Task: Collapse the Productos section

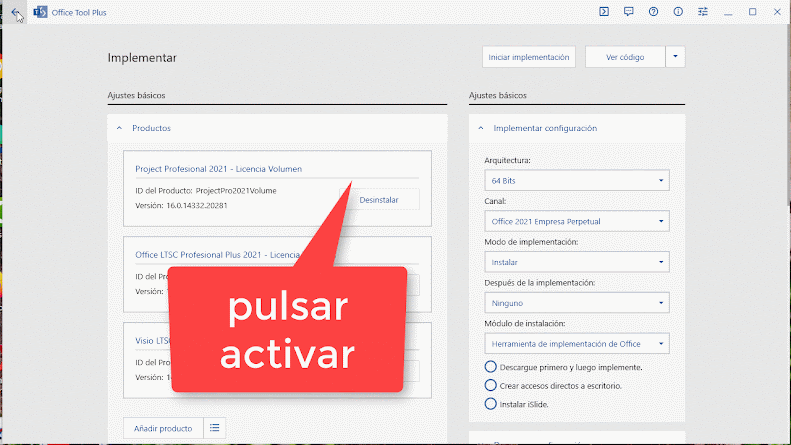Action: pyautogui.click(x=120, y=128)
